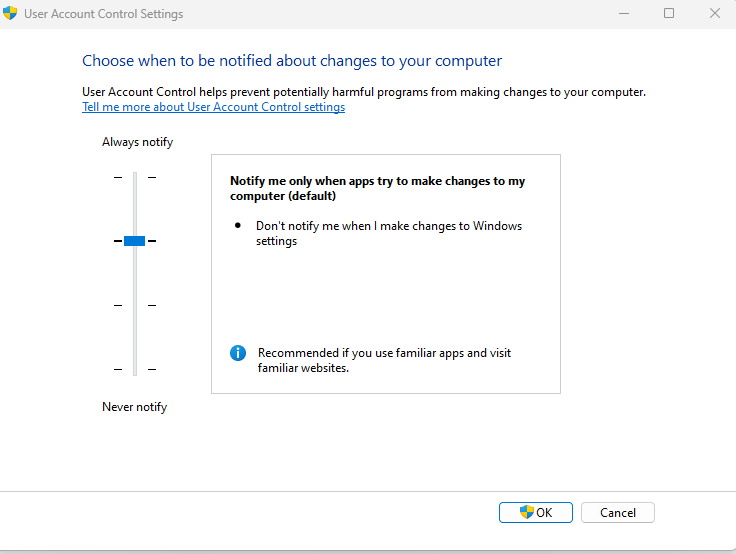Click the 'Always notify' label

point(138,142)
